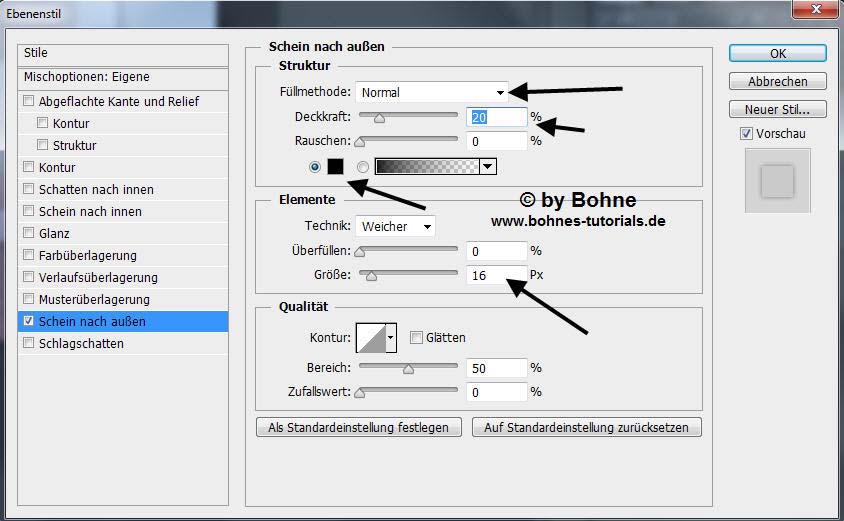The height and width of the screenshot is (521, 844).
Task: Click the style preview thumbnail
Action: point(777,181)
